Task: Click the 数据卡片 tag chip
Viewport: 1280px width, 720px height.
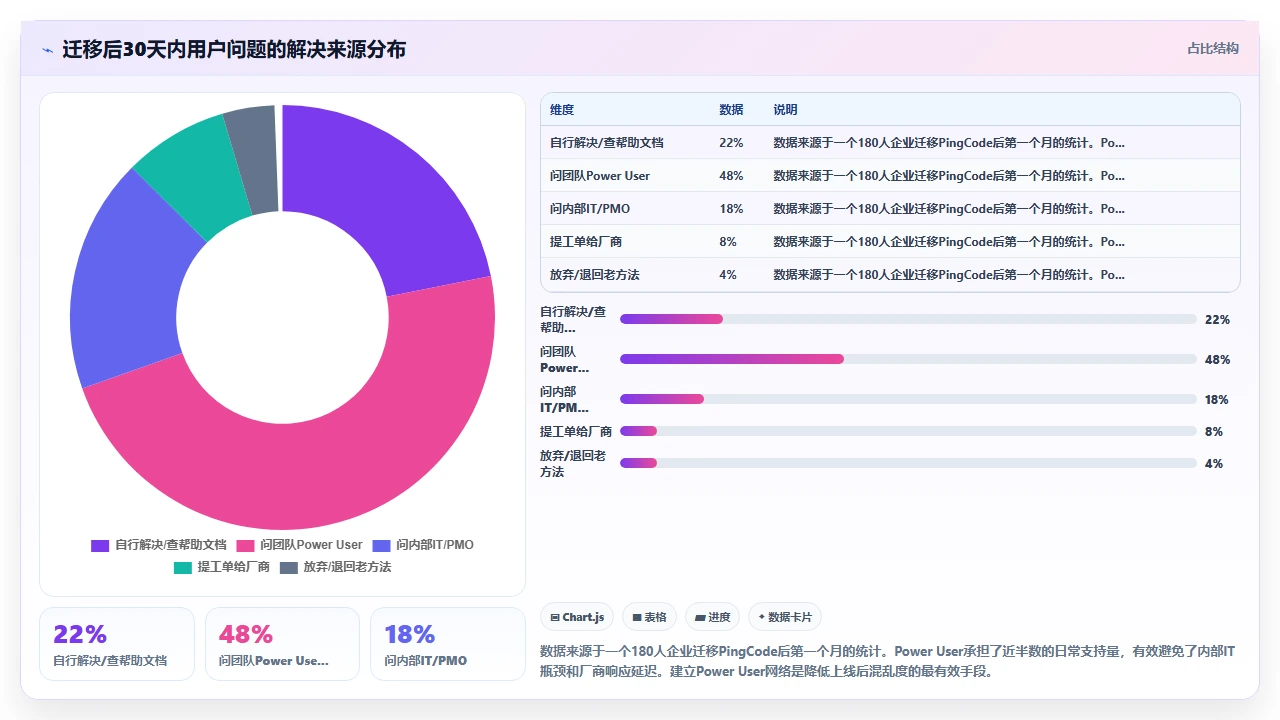Action: [785, 617]
